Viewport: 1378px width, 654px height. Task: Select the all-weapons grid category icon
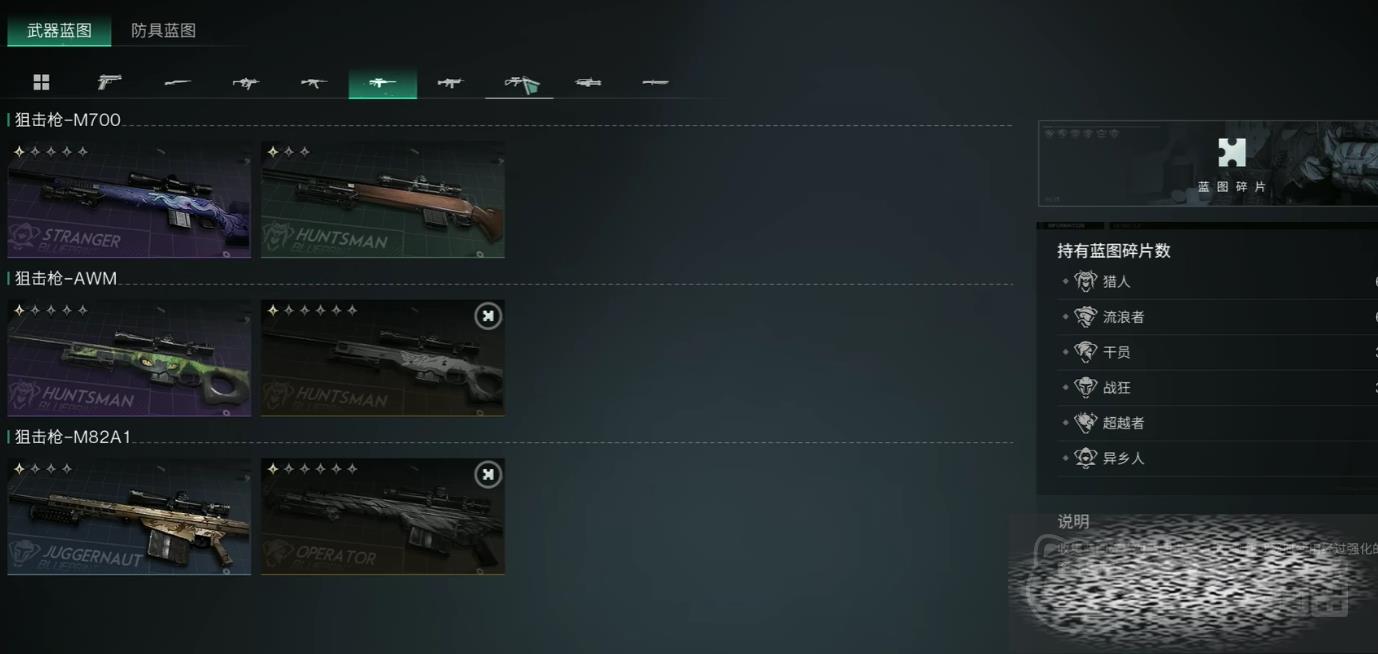coord(41,82)
